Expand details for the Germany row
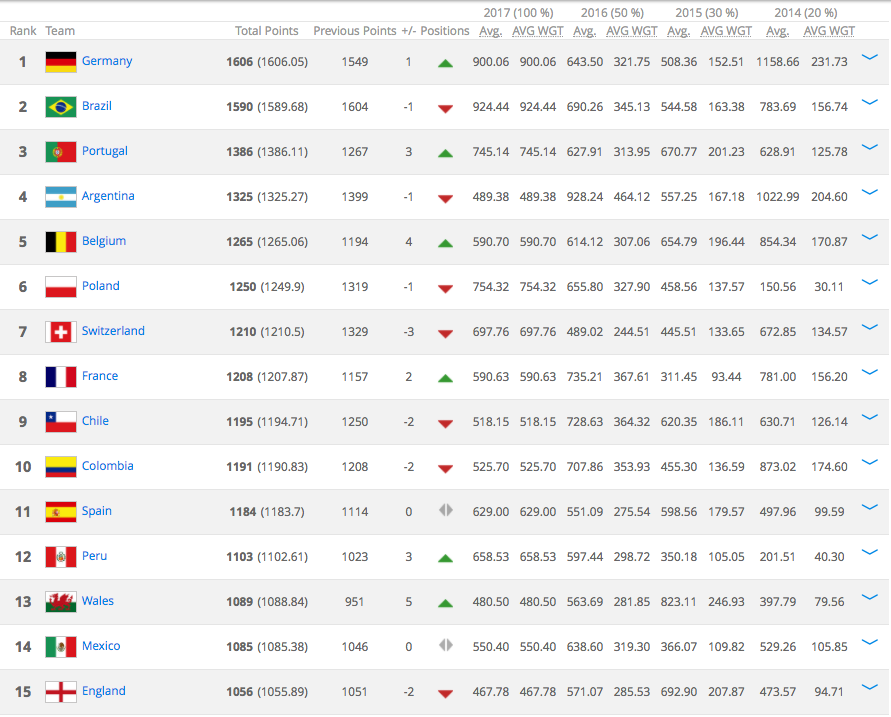Viewport: 891px width, 717px height. [x=869, y=58]
